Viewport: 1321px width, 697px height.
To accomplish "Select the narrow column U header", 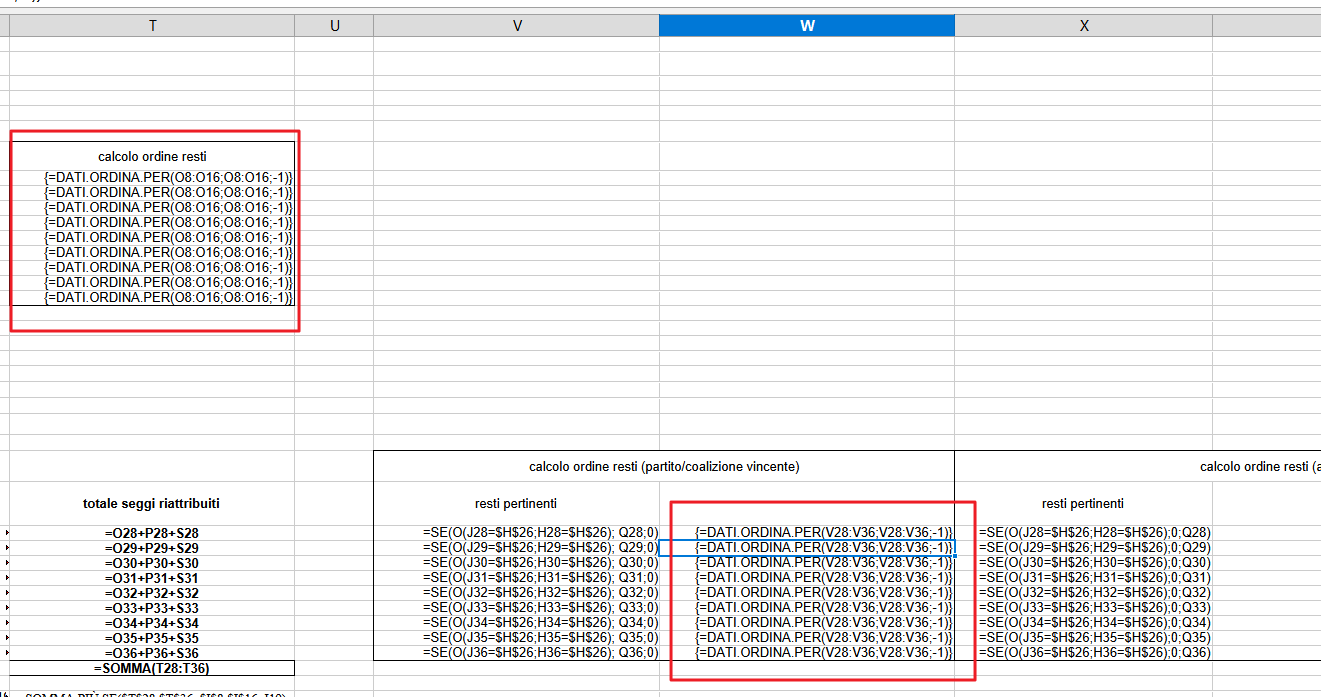I will (334, 26).
